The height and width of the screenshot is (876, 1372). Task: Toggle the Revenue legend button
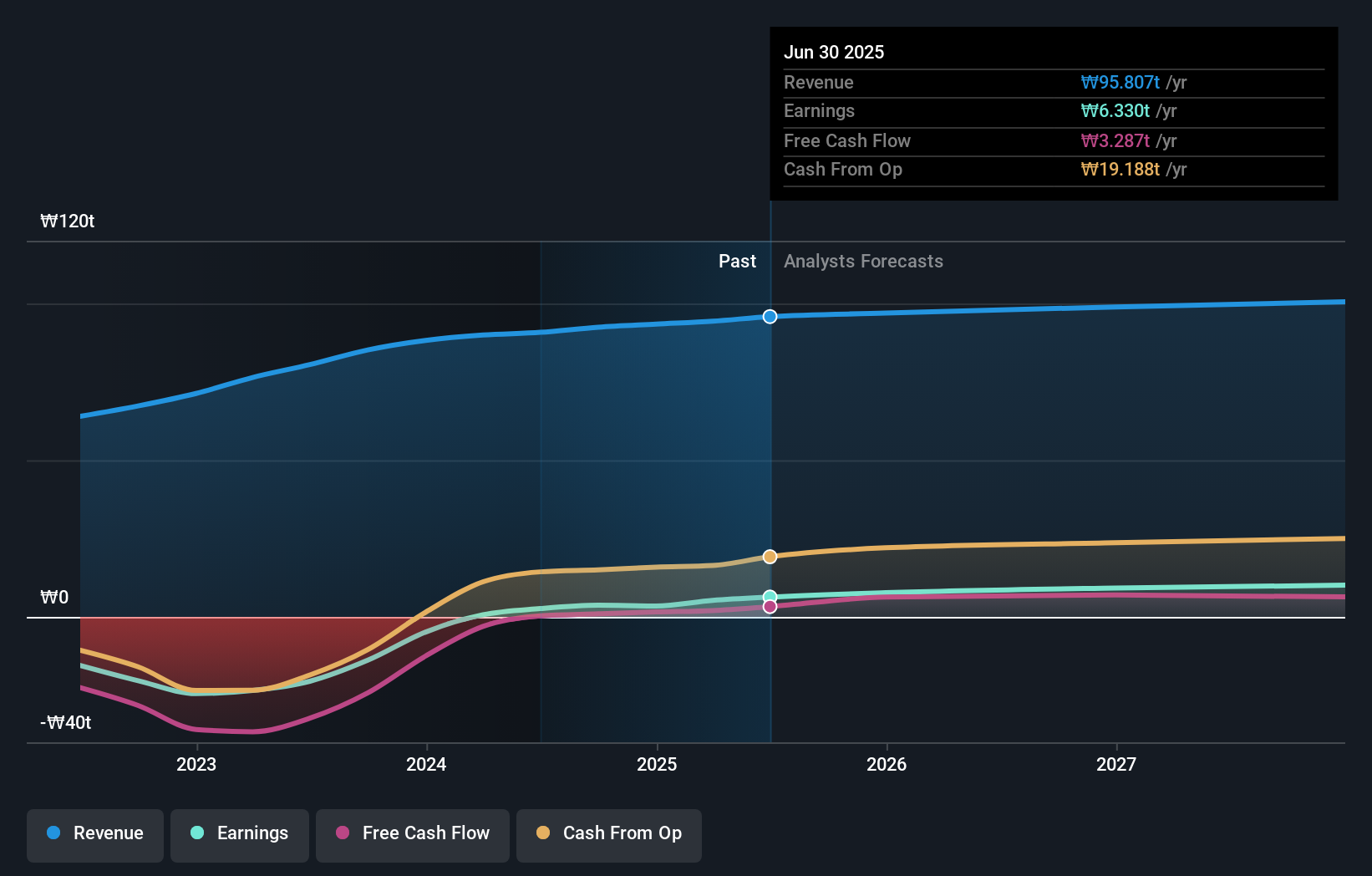pyautogui.click(x=95, y=835)
